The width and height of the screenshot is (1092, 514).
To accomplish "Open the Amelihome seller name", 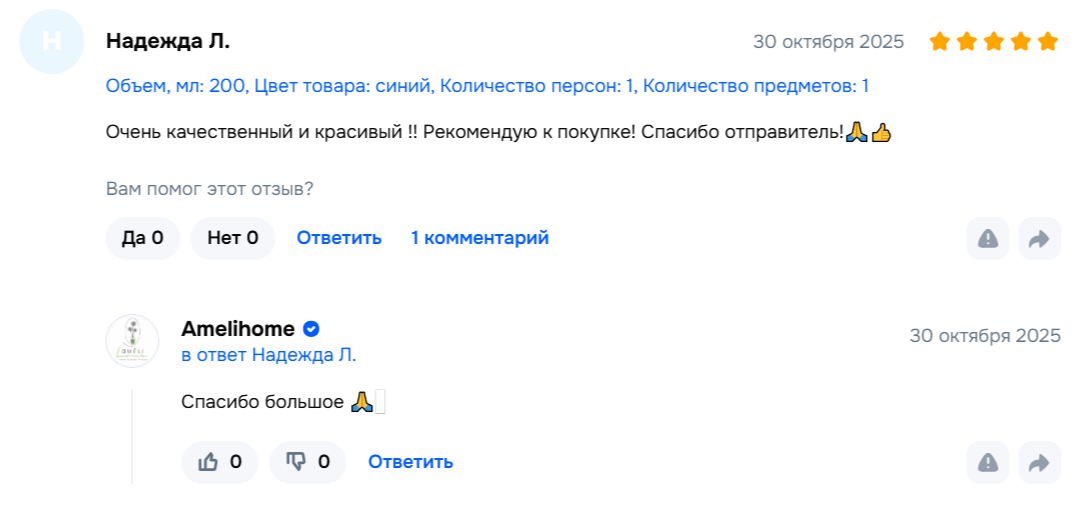I will (238, 329).
